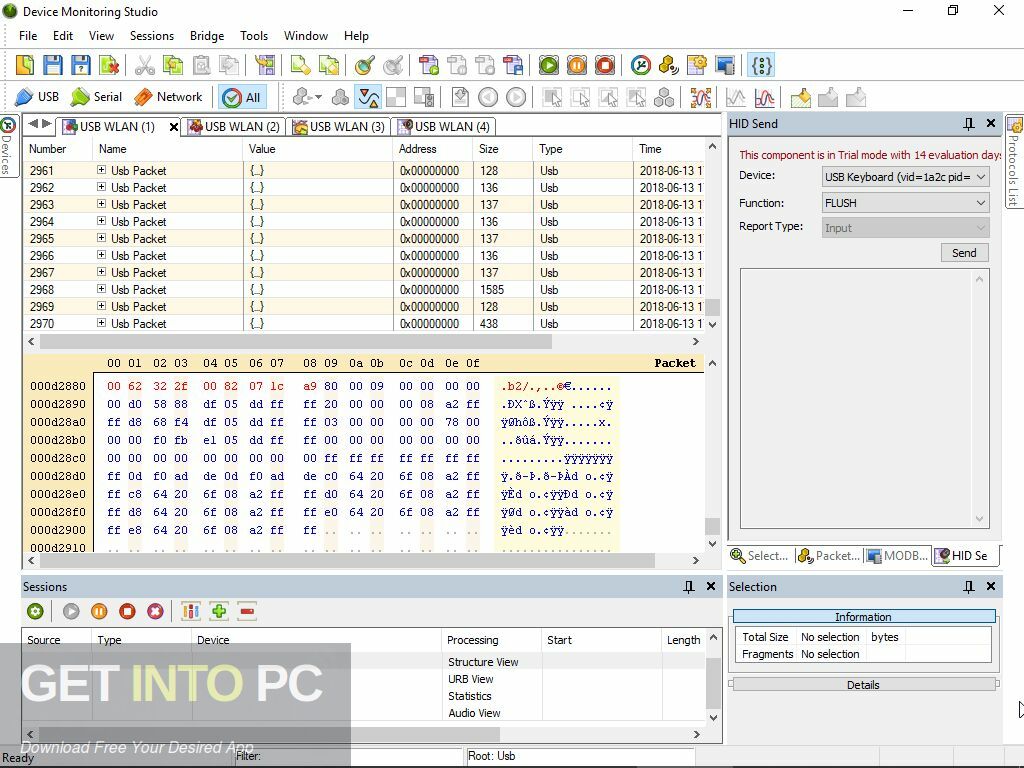Click the red graph chart icon
Viewport: 1024px width, 768px height.
coord(764,98)
